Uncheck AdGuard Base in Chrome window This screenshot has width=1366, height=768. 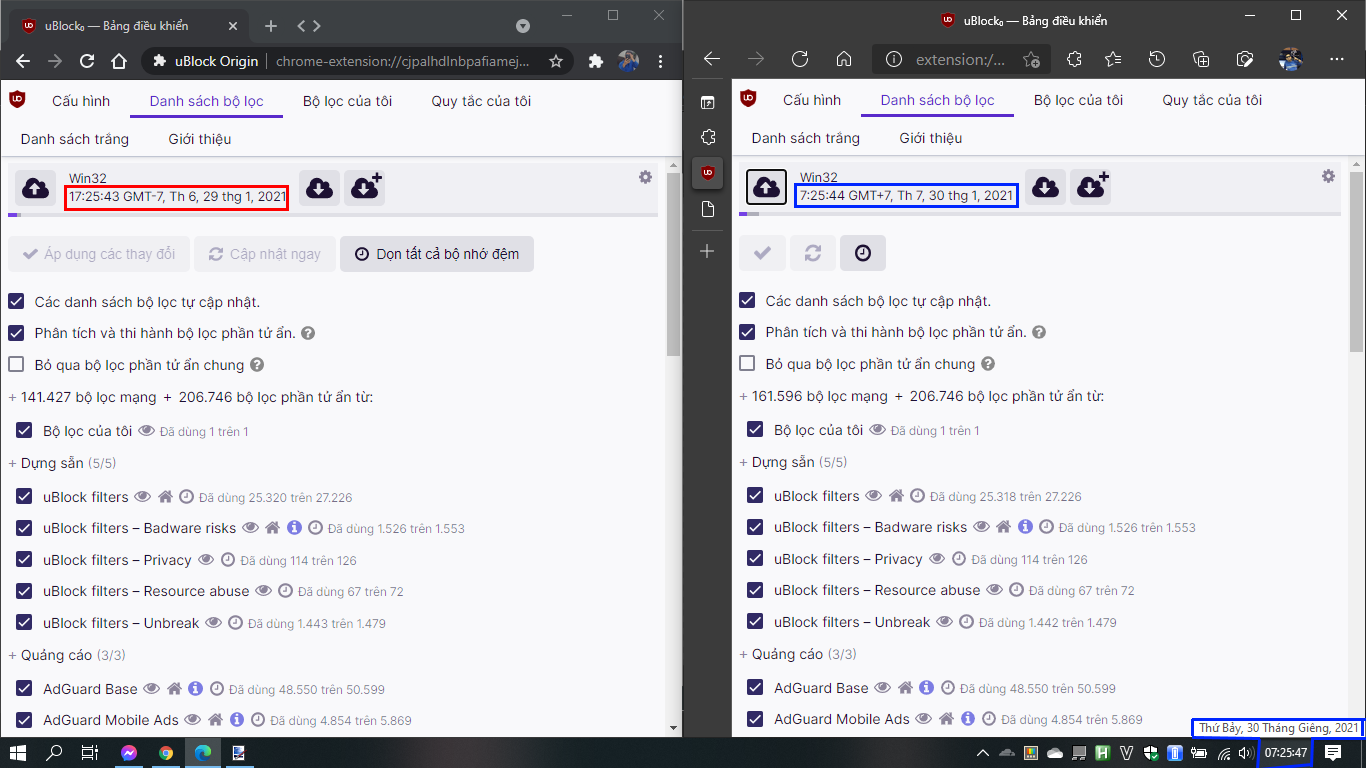point(24,689)
